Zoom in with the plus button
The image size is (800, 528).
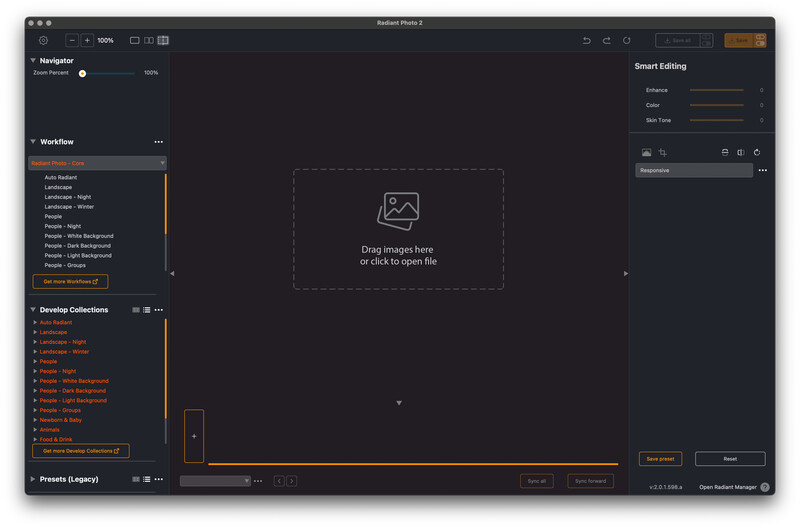(x=87, y=40)
